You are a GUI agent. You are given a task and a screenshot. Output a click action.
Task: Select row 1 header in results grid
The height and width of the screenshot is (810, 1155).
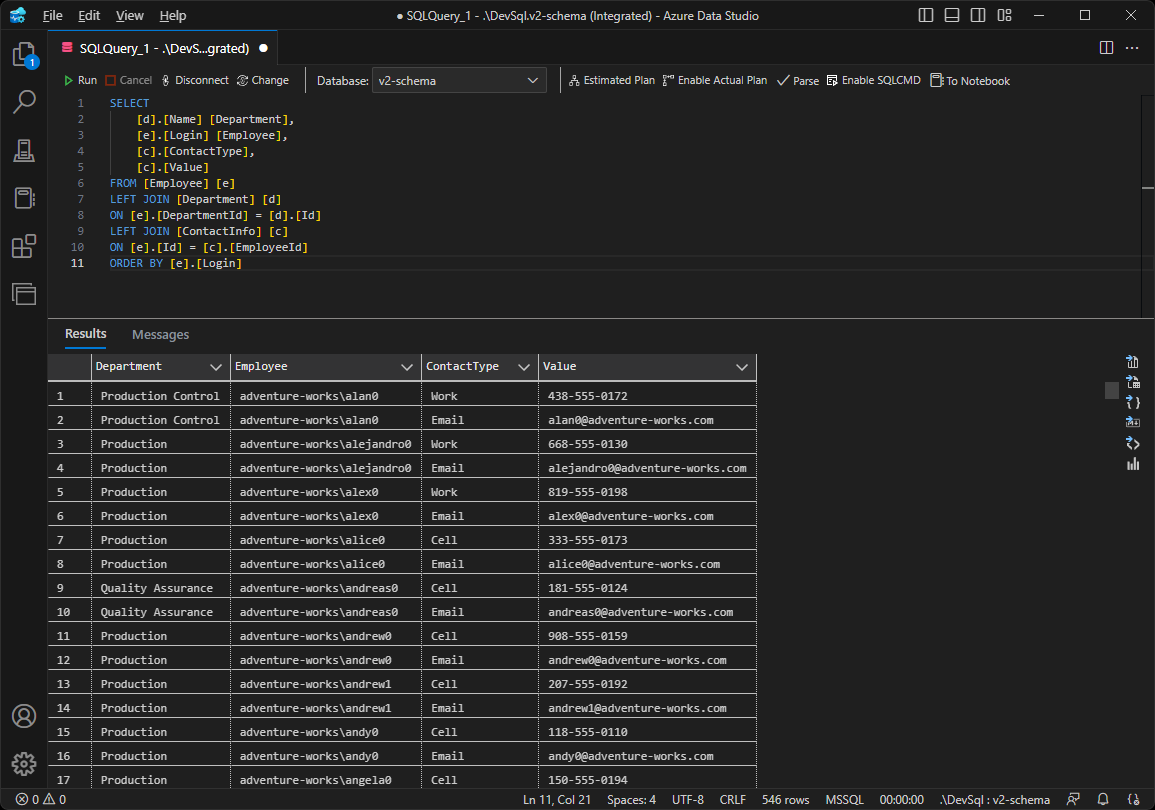pyautogui.click(x=69, y=396)
